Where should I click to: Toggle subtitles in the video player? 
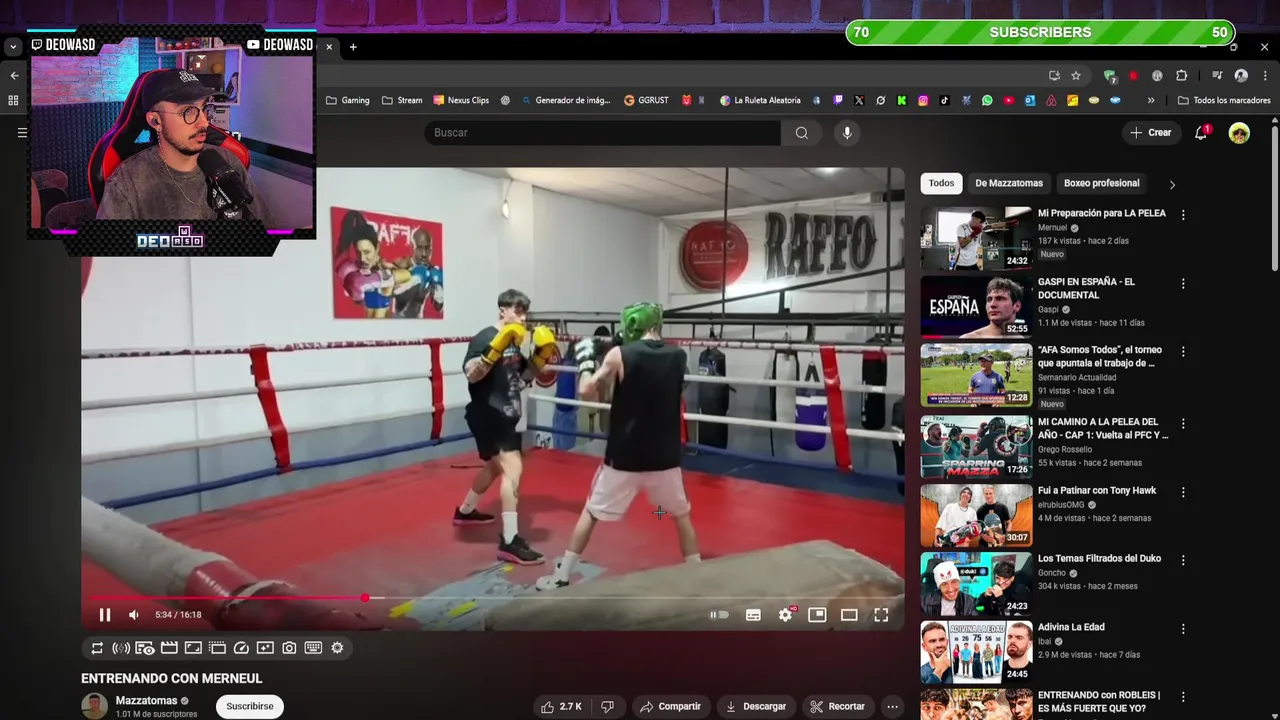(753, 615)
